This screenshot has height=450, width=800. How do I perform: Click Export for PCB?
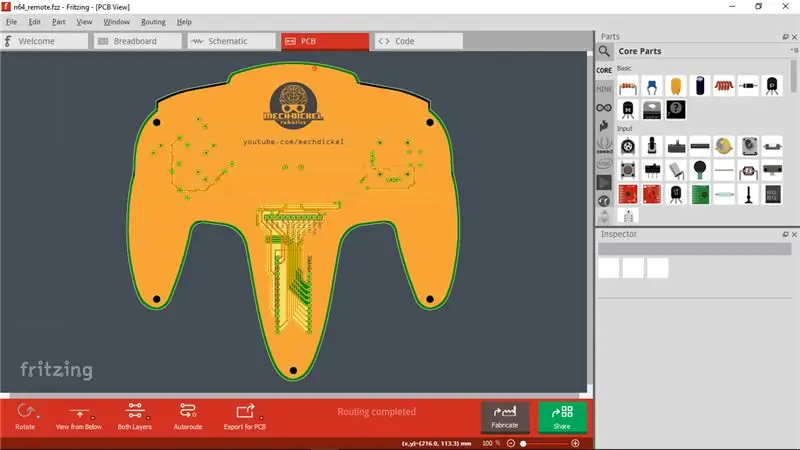click(x=245, y=416)
